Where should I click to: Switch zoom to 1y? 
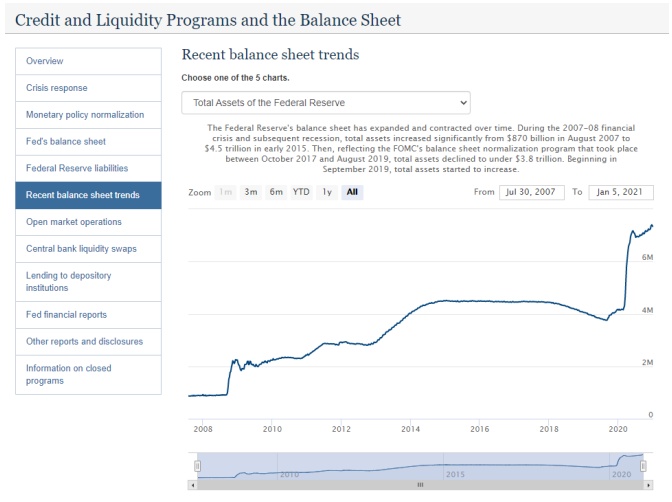pyautogui.click(x=326, y=192)
